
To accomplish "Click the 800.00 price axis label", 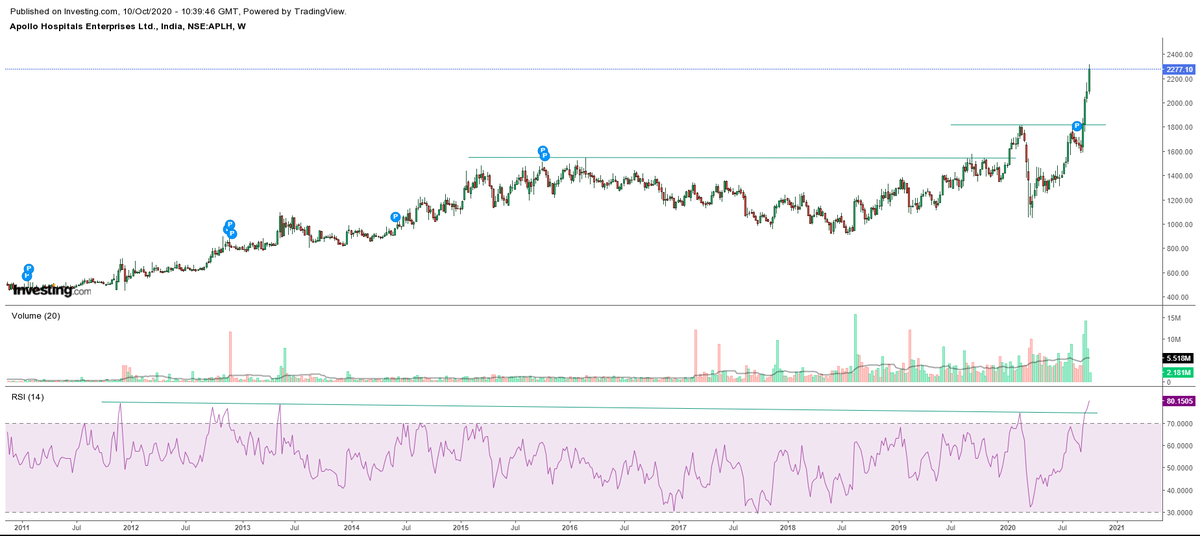I will coord(1180,249).
